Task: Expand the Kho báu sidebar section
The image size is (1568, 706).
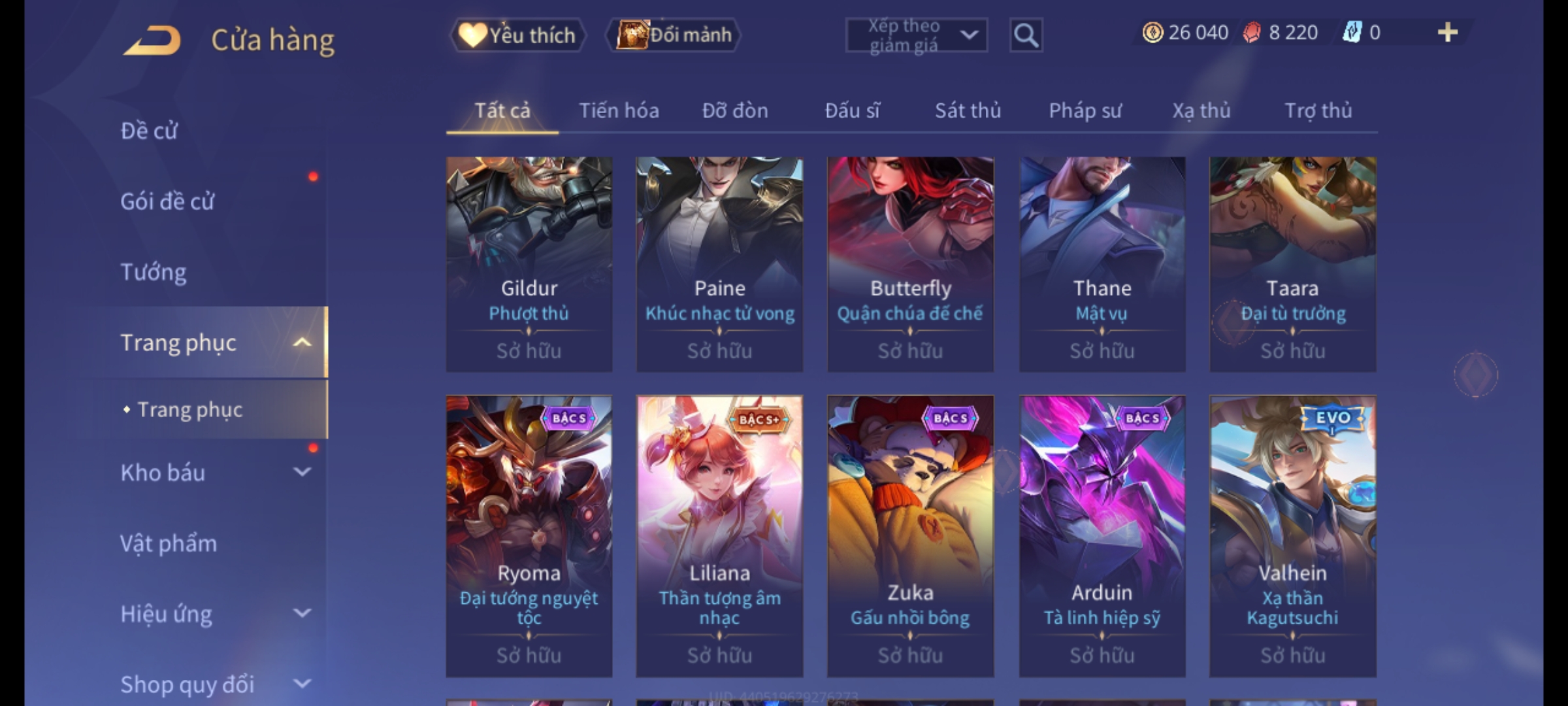Action: click(302, 472)
